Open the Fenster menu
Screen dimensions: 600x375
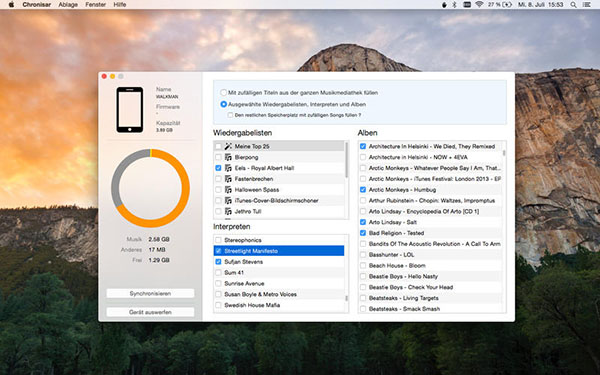pos(96,5)
